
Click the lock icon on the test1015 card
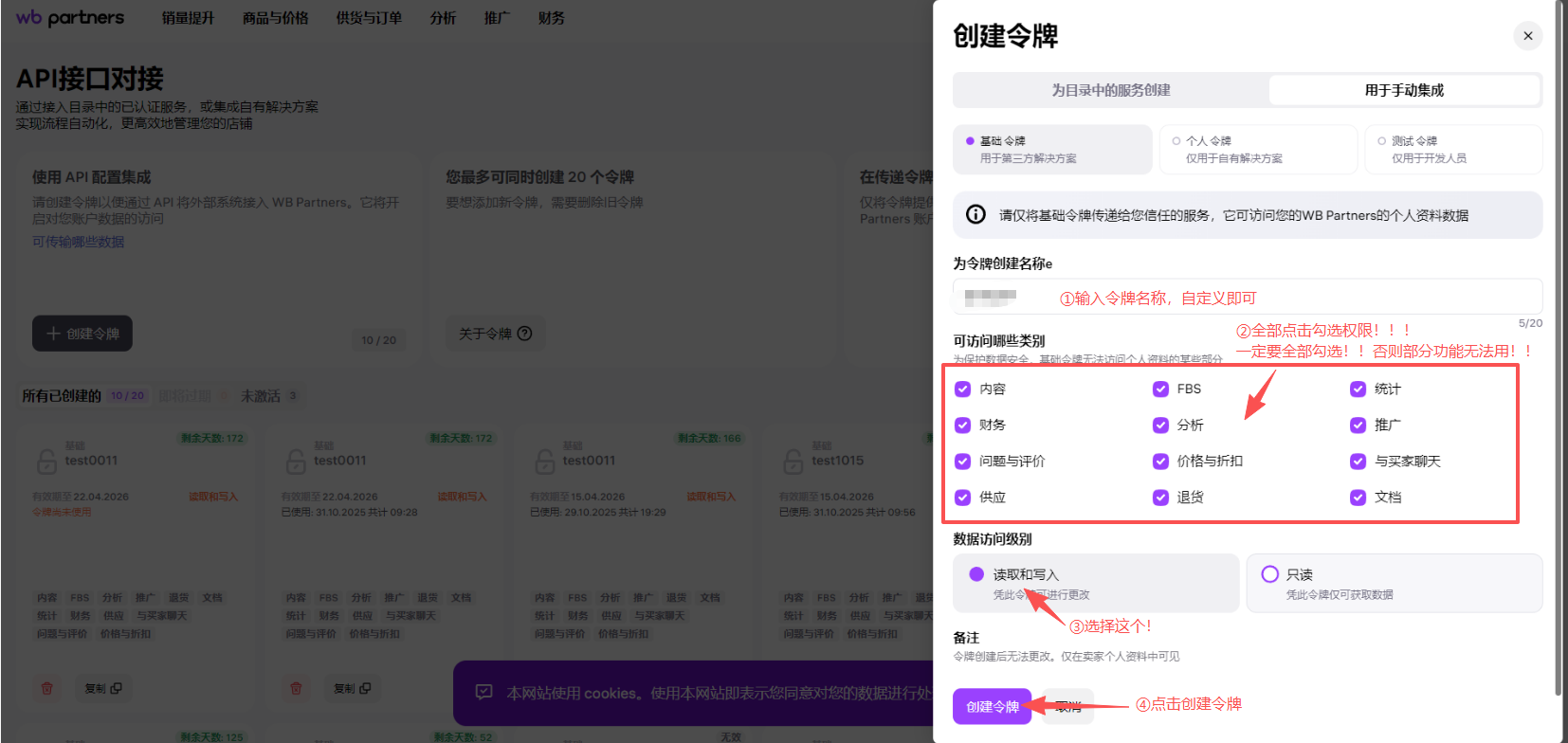pyautogui.click(x=793, y=462)
